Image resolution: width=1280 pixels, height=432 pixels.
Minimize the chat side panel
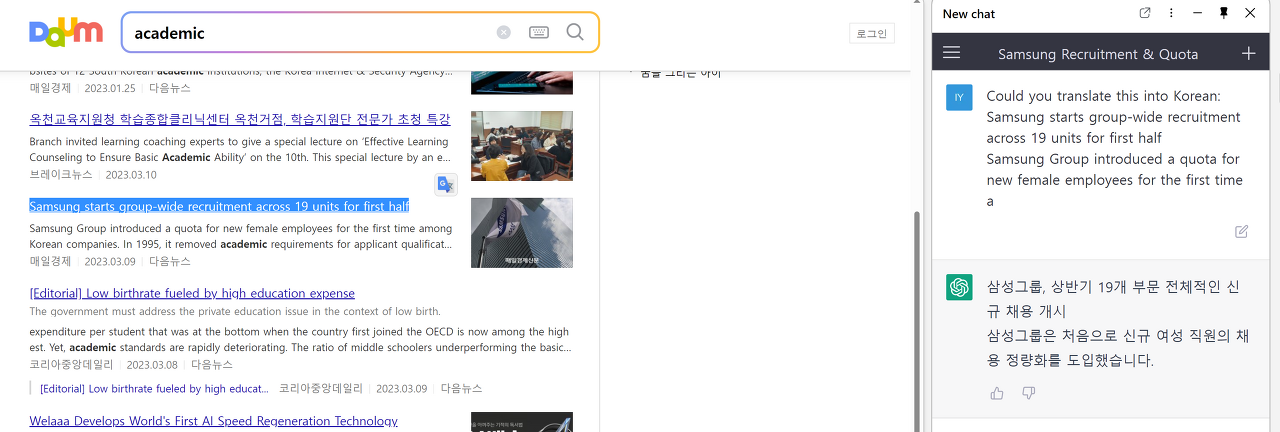pyautogui.click(x=1198, y=13)
